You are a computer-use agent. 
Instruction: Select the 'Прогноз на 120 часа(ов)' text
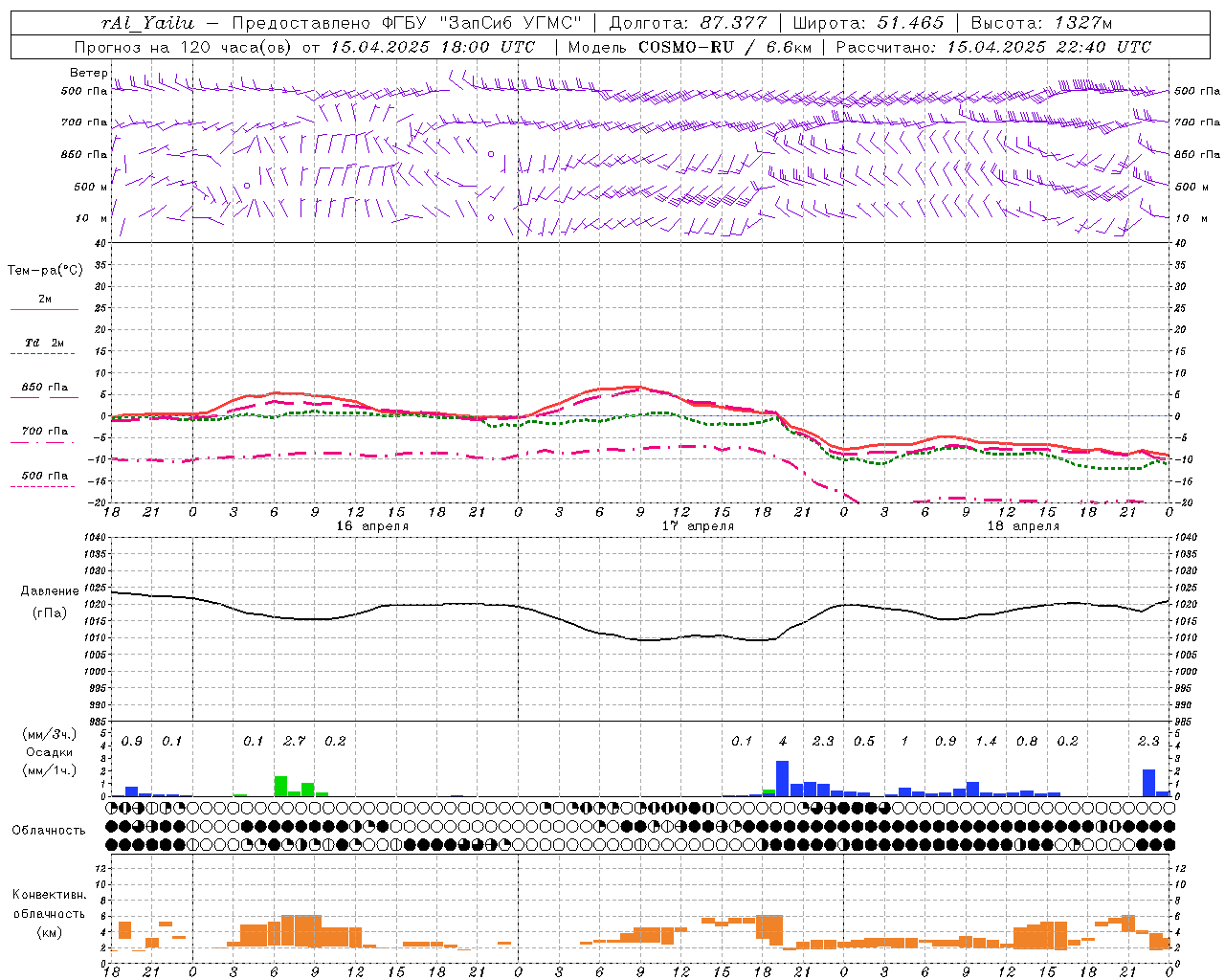click(x=184, y=47)
